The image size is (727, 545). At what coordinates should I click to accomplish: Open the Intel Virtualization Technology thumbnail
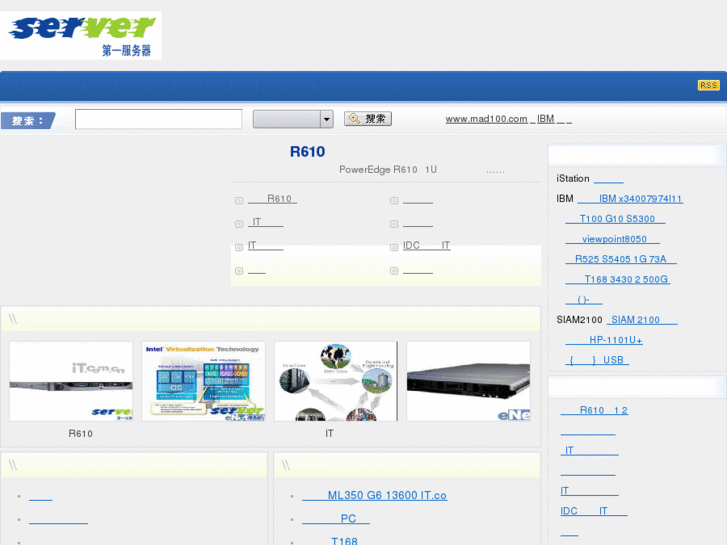pos(203,381)
